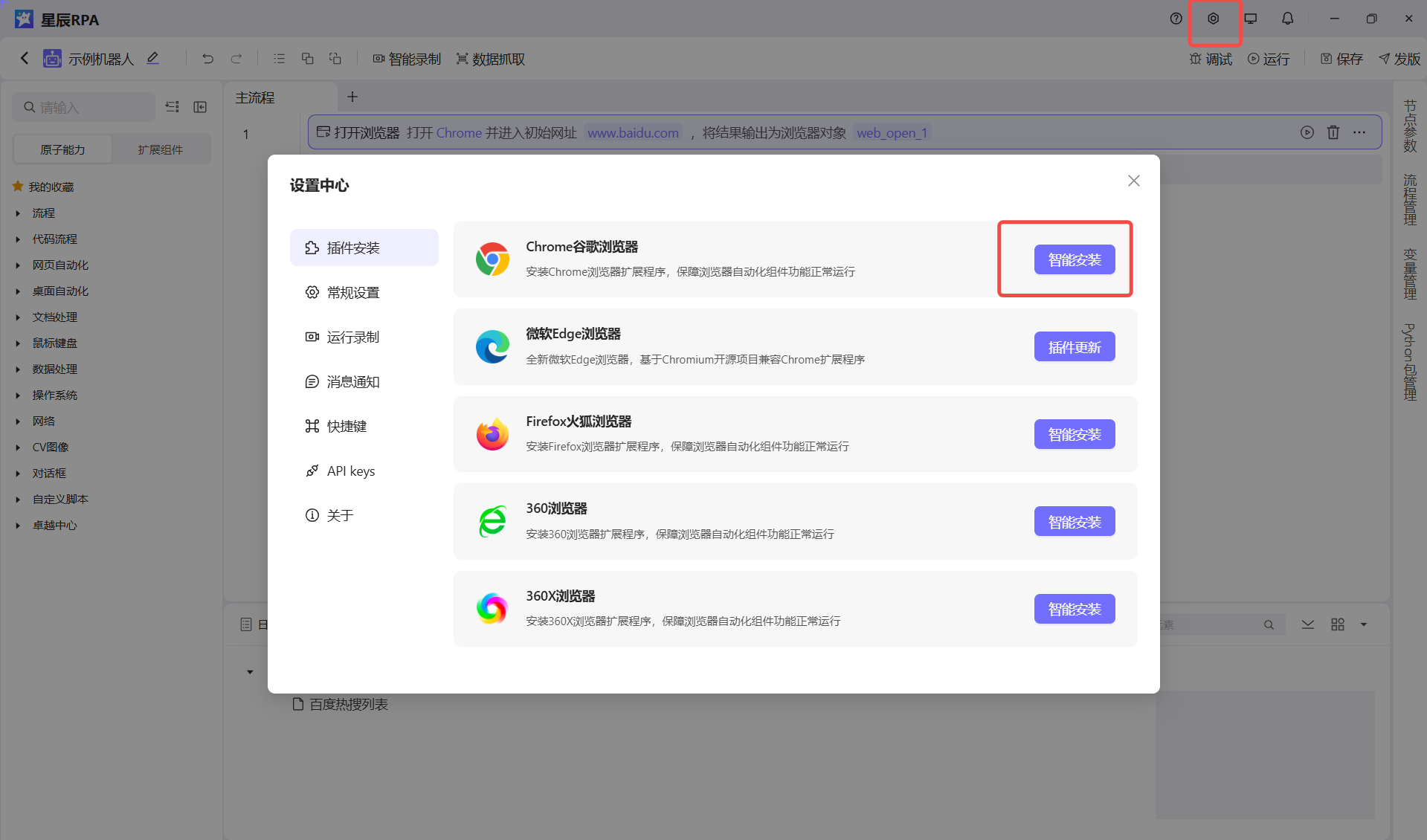Close the 设置中心 dialog

click(x=1133, y=181)
